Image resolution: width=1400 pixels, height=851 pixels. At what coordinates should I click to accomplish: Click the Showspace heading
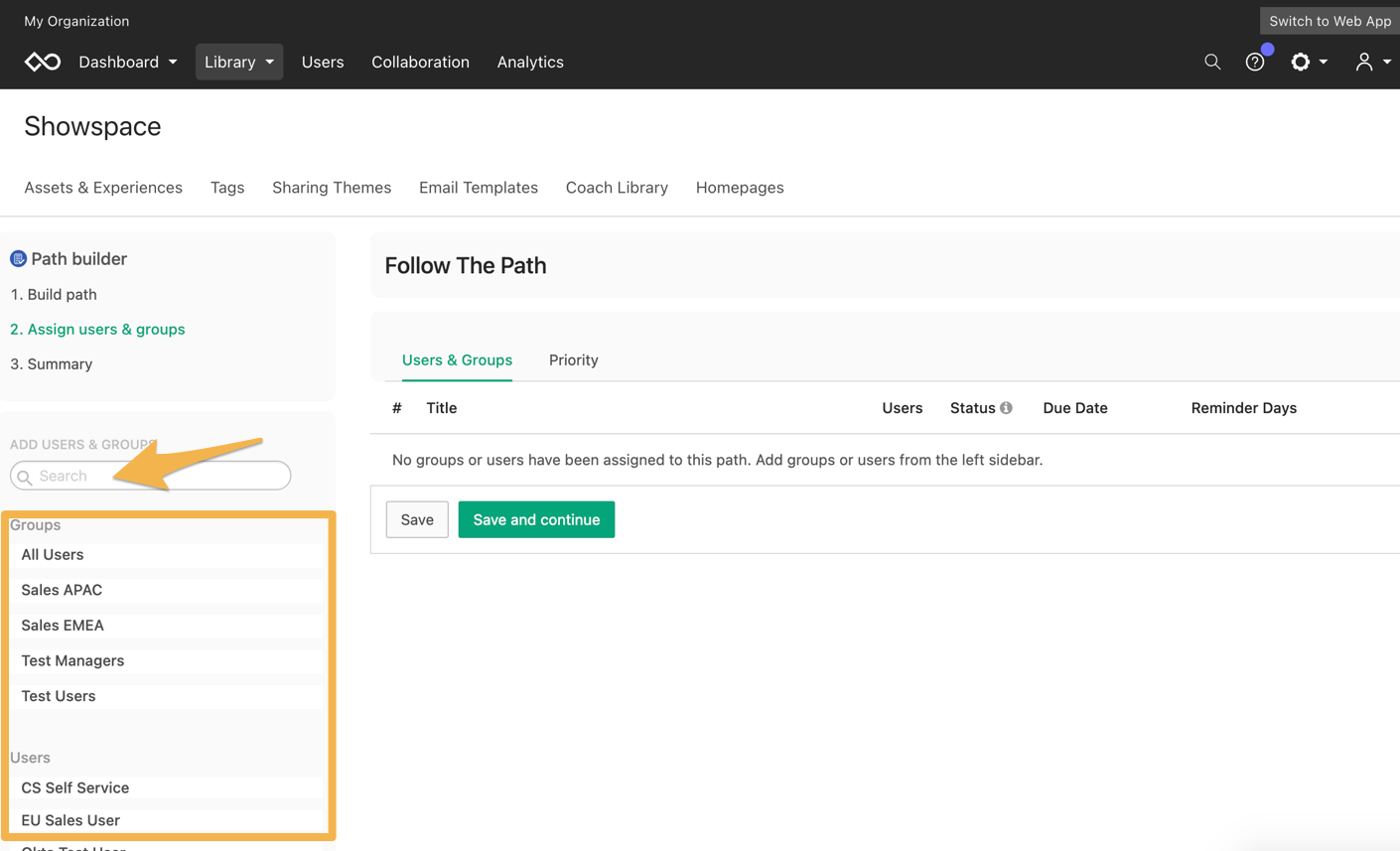click(92, 126)
